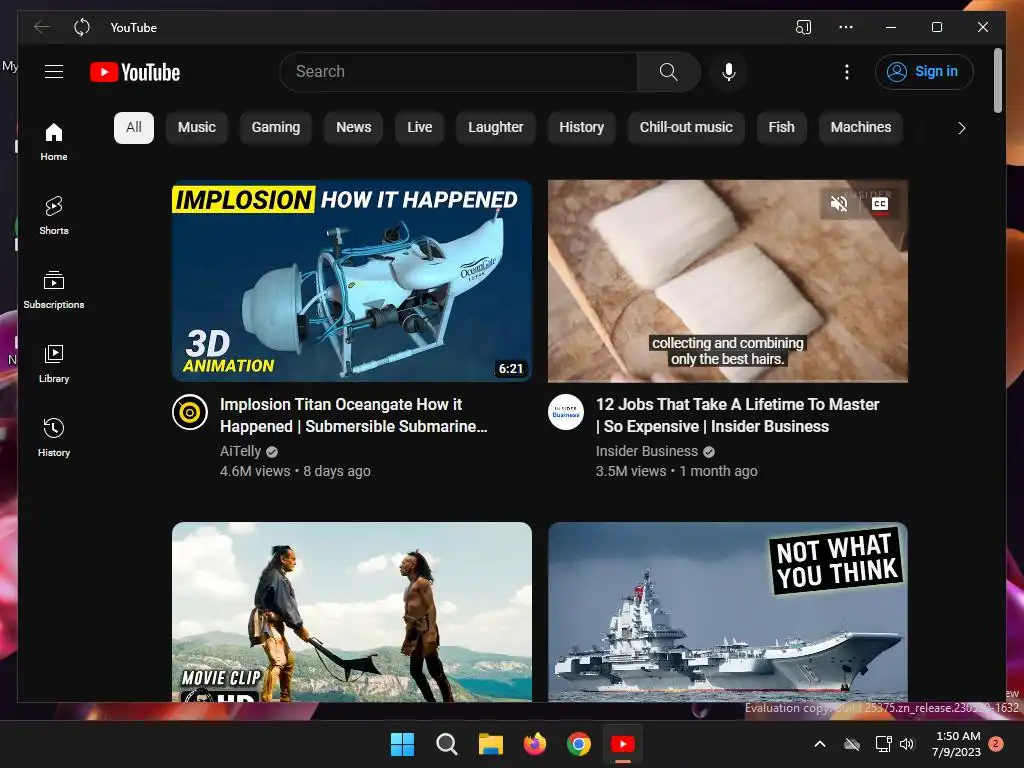Image resolution: width=1024 pixels, height=768 pixels.
Task: Open the Insider Business channel avatar
Action: tap(566, 412)
